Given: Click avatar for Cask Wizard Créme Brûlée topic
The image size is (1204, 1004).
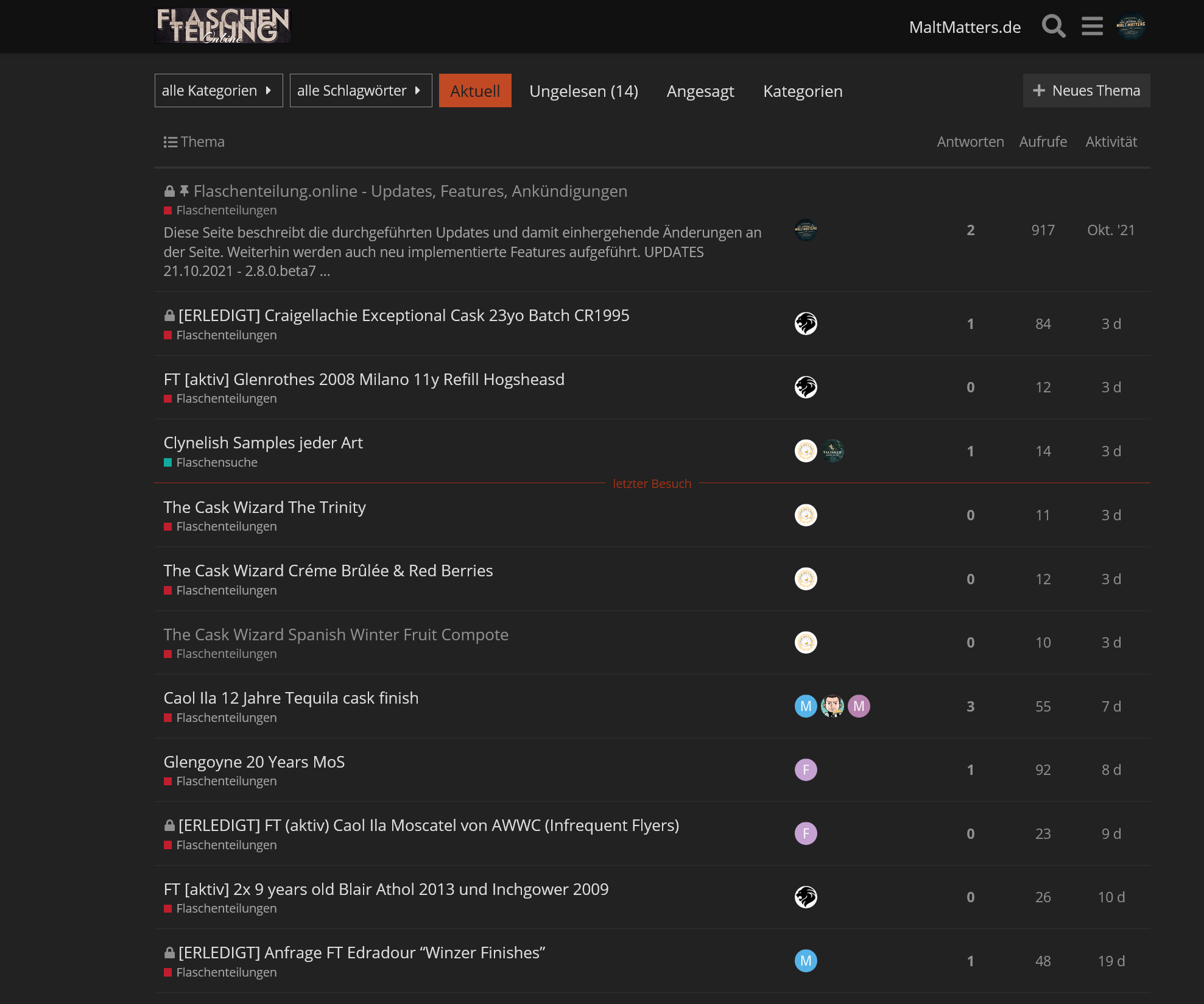Looking at the screenshot, I should 806,579.
